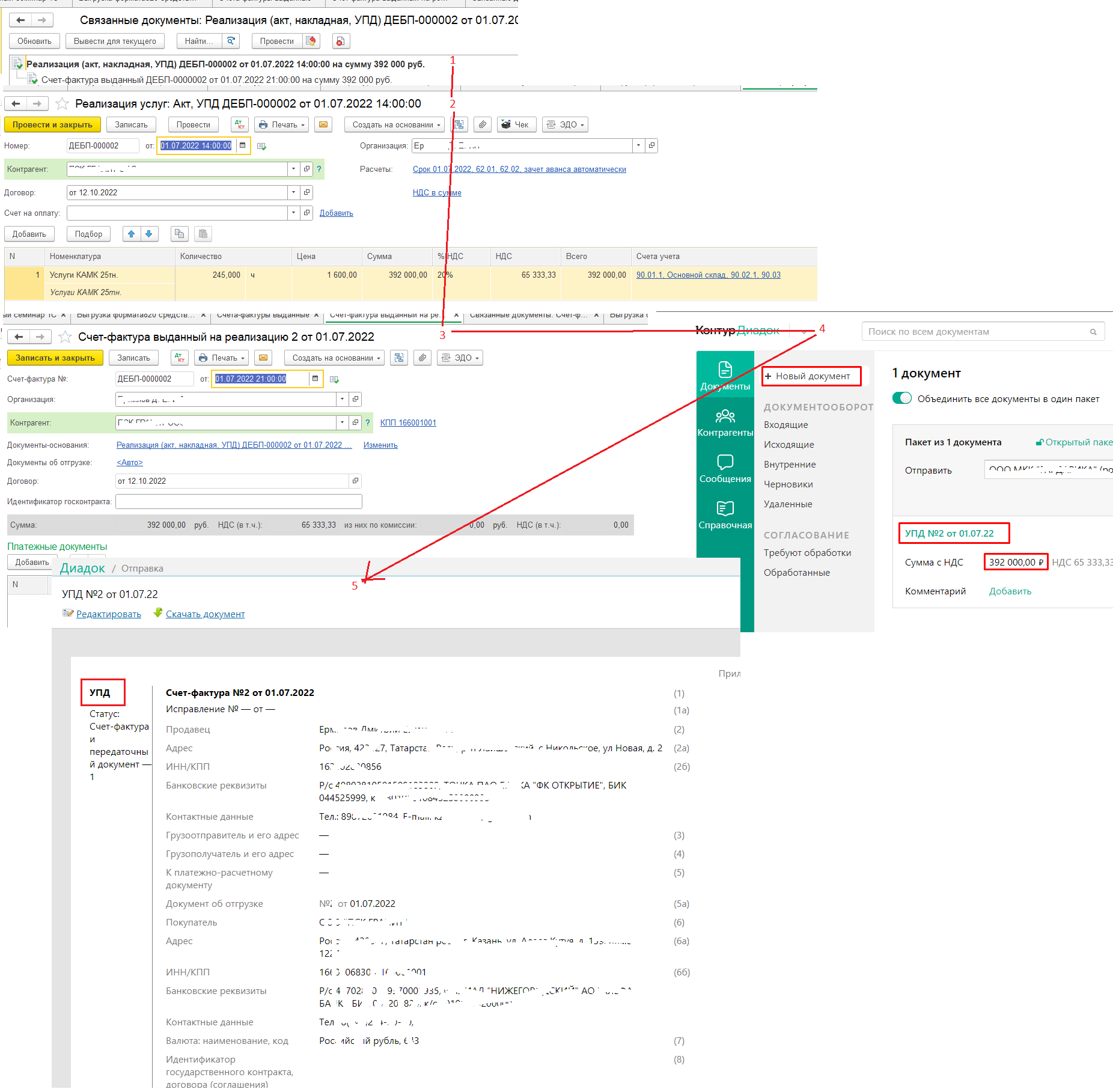The height and width of the screenshot is (1092, 1113).
Task: Click Номер field ДЕБП-000002
Action: 103,145
